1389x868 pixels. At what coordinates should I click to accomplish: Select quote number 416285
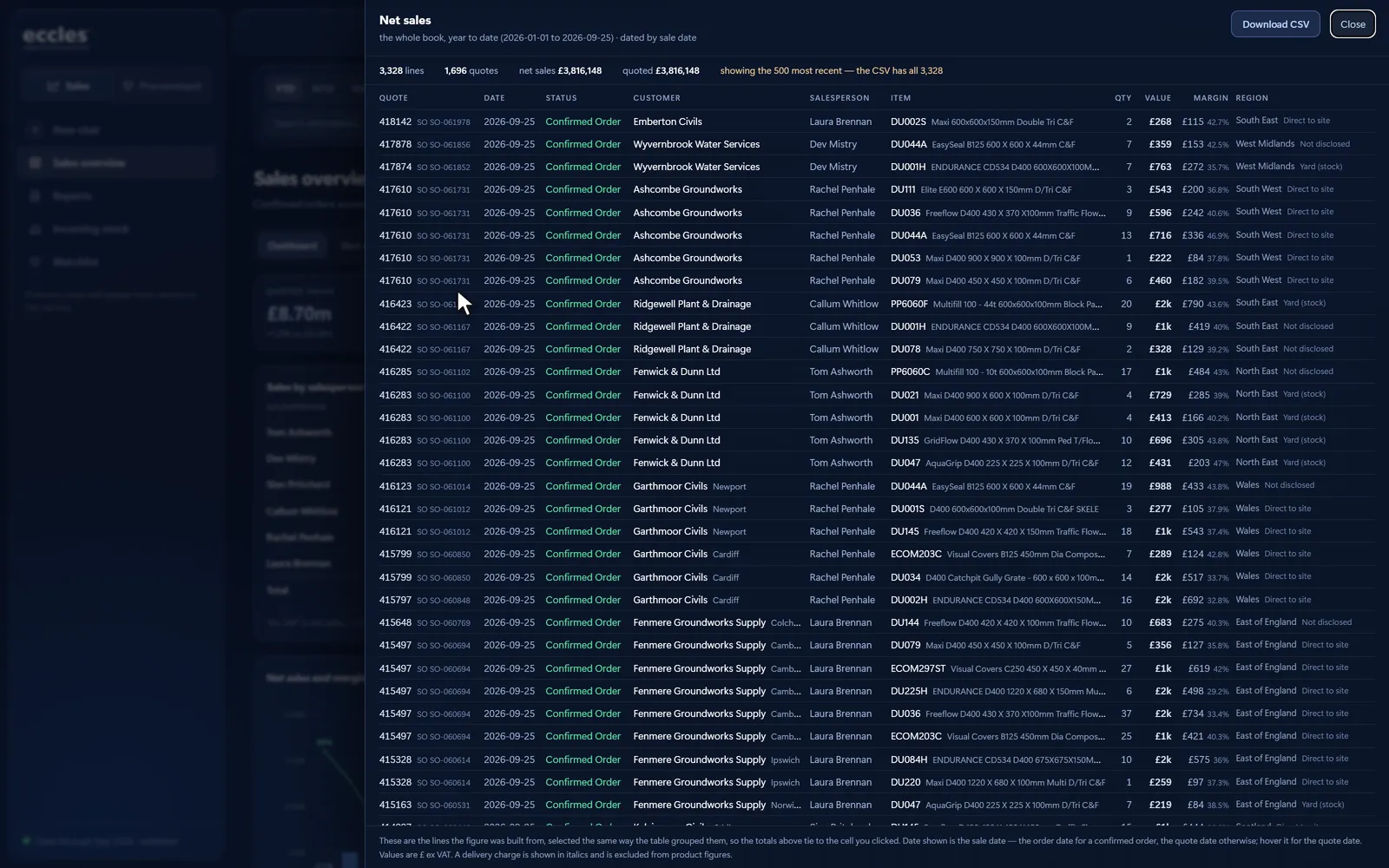click(395, 372)
